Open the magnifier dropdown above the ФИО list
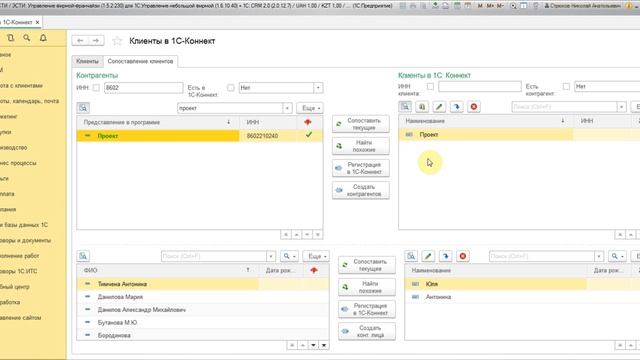This screenshot has width=640, height=360. click(289, 256)
